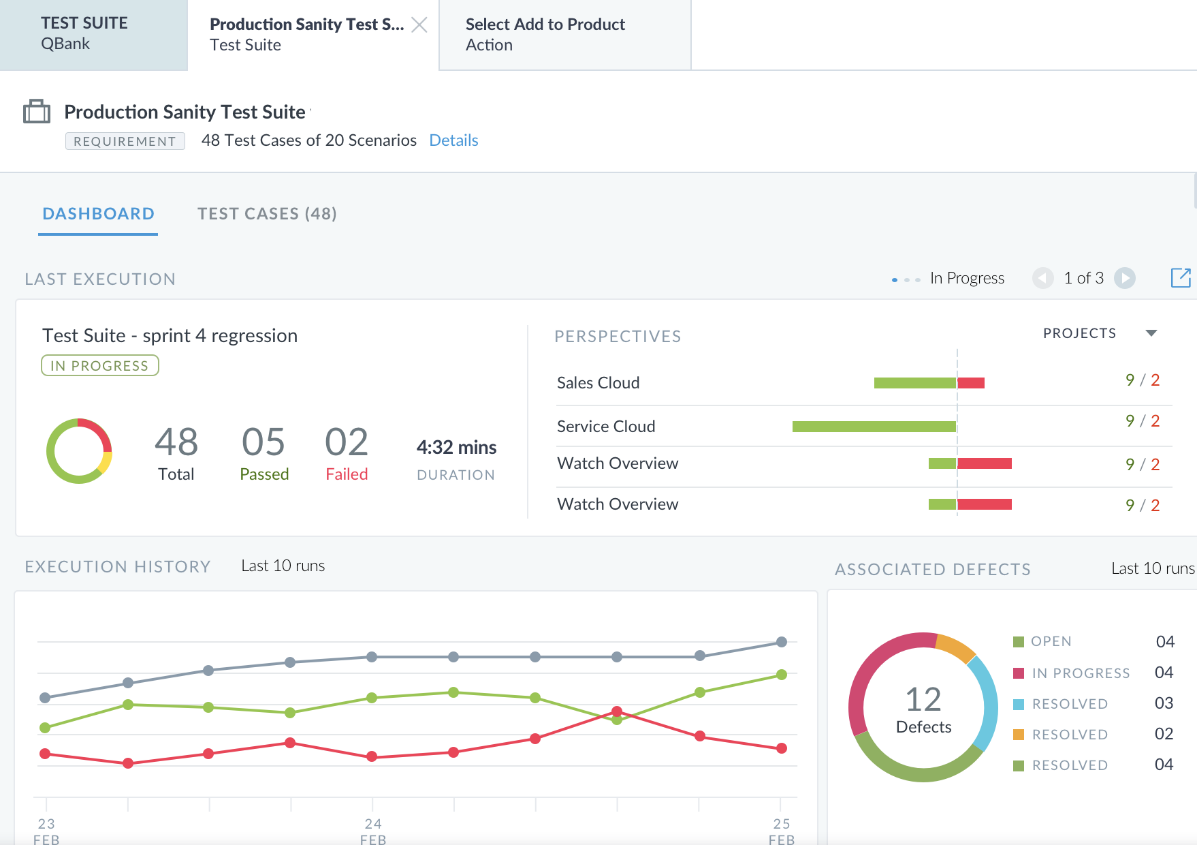Go to next execution with right arrow
The image size is (1197, 845).
(x=1124, y=278)
